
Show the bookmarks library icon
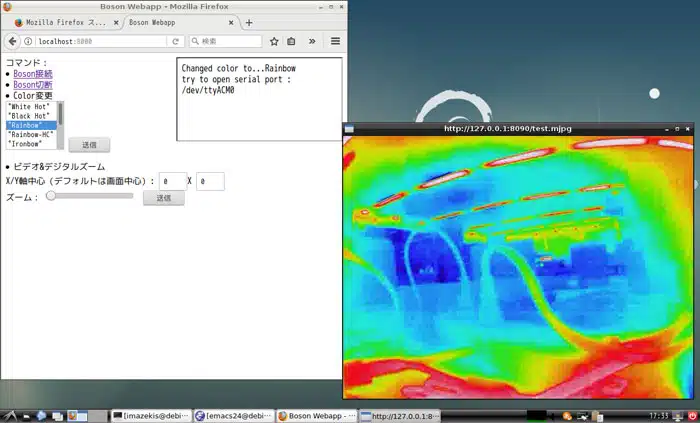(x=291, y=41)
